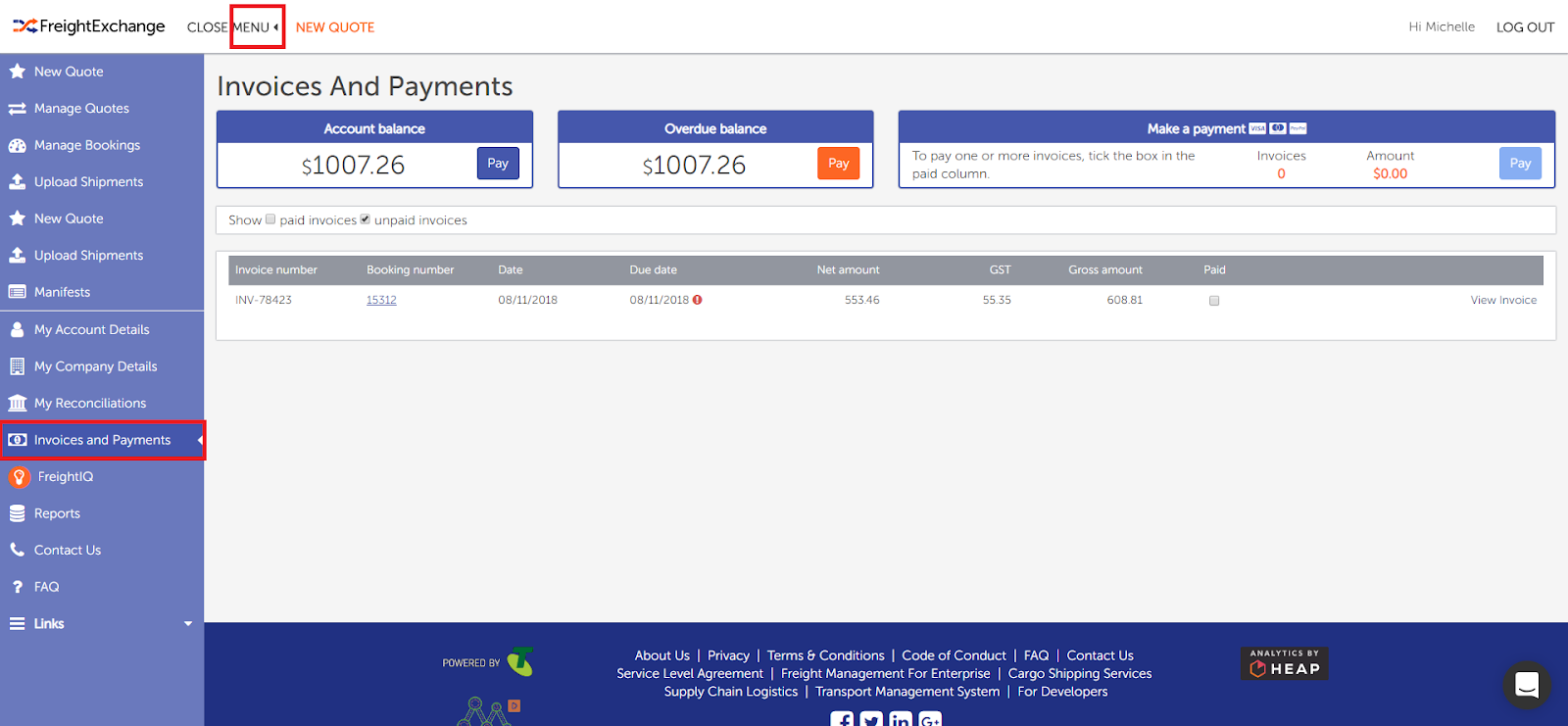The width and height of the screenshot is (1568, 726).
Task: Click the Invoice number column header
Action: pyautogui.click(x=276, y=269)
